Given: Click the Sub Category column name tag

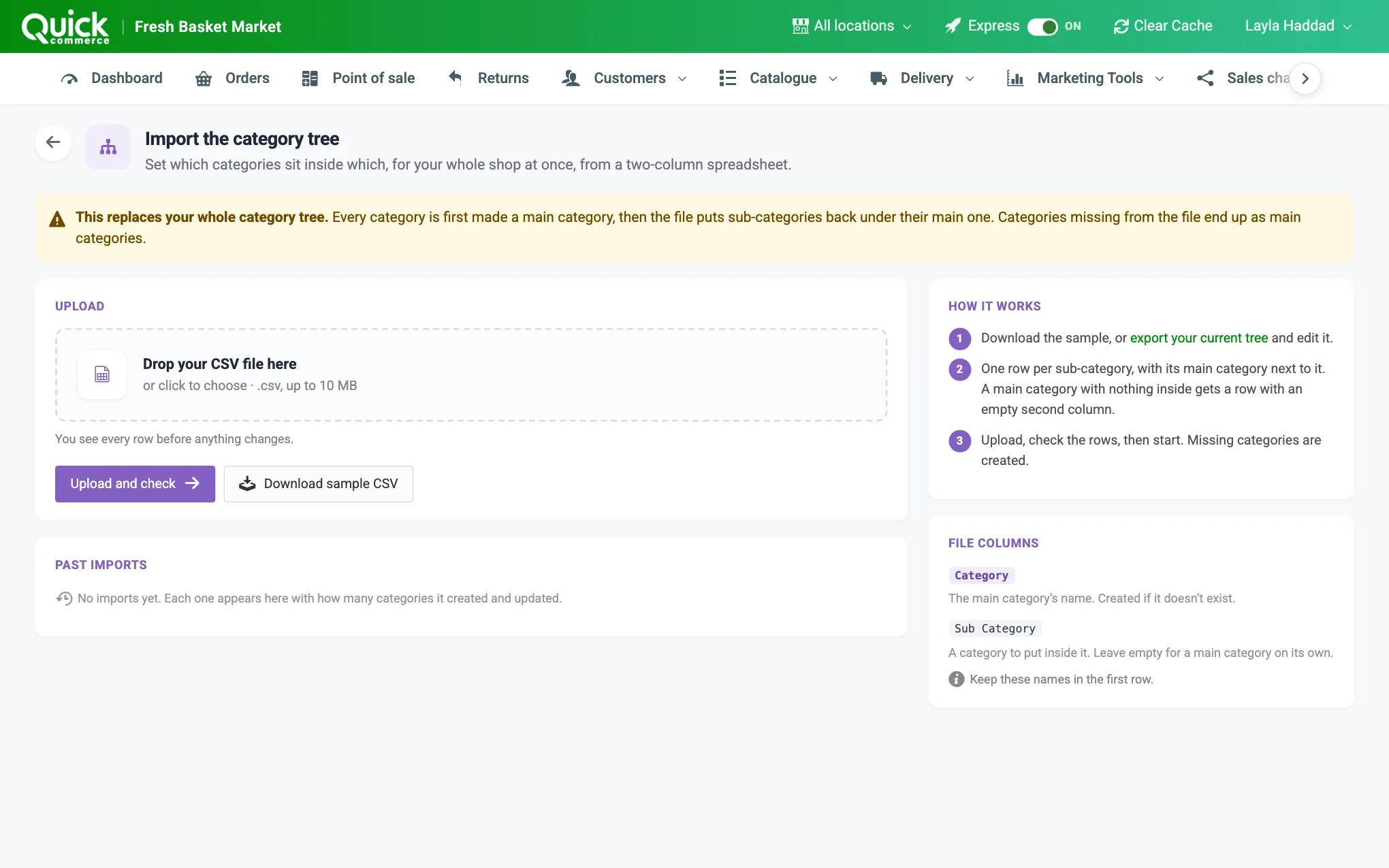Looking at the screenshot, I should 995,628.
